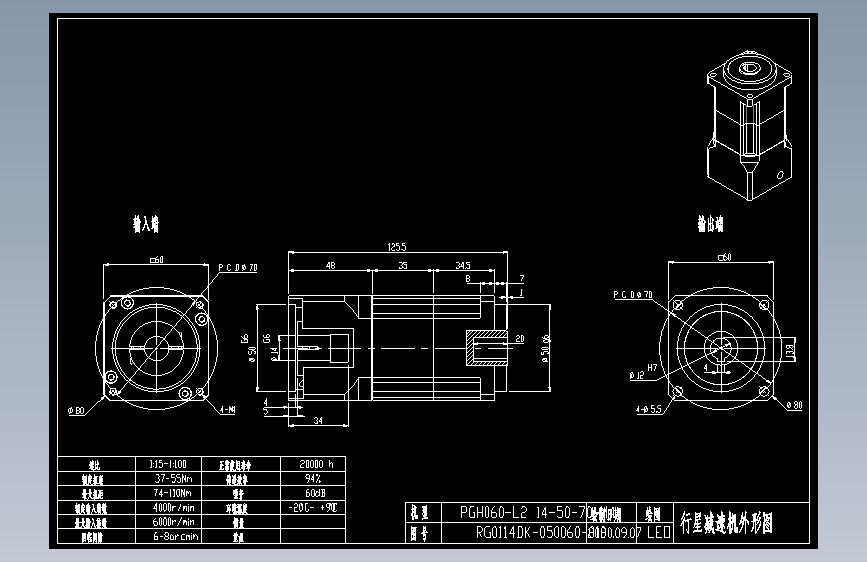Click the 34 dimension below side view

tap(318, 420)
